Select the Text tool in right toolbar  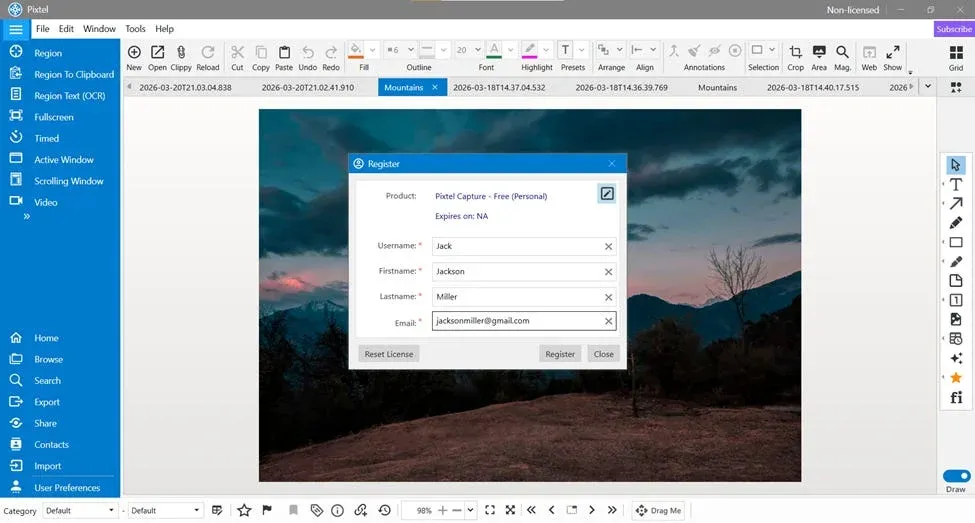[x=956, y=184]
